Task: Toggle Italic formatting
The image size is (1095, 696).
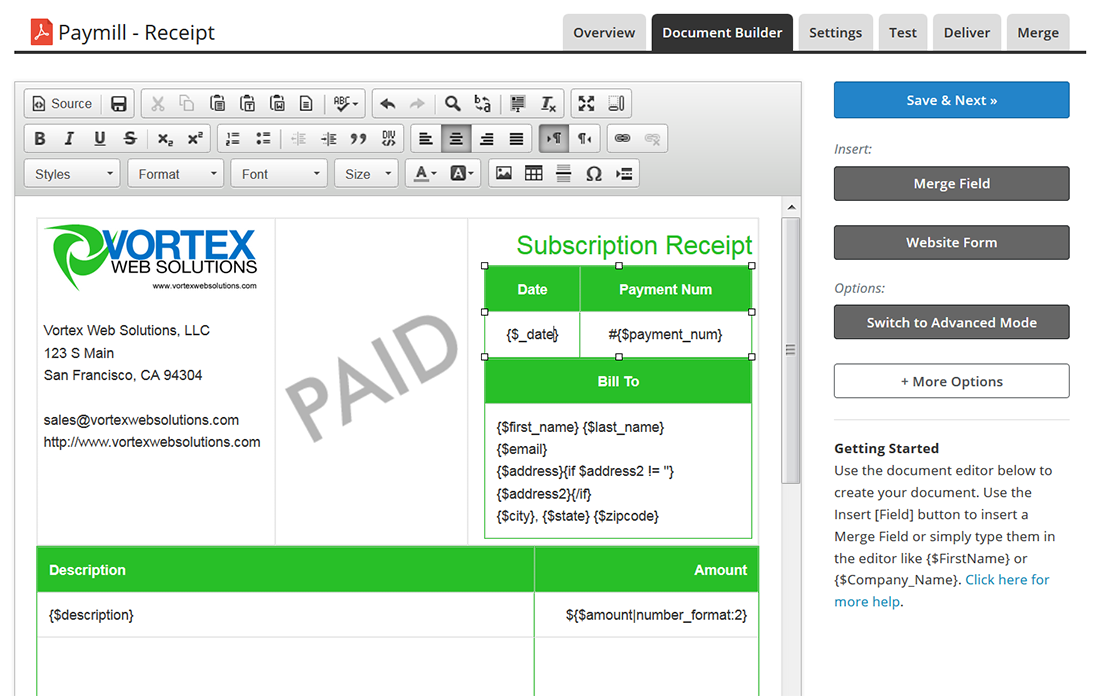Action: (70, 139)
